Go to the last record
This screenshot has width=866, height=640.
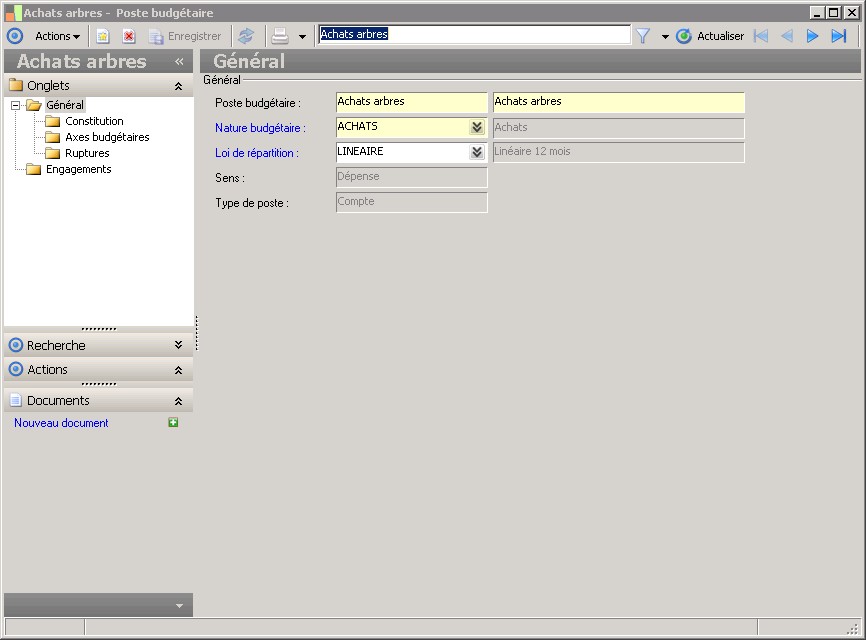point(839,36)
